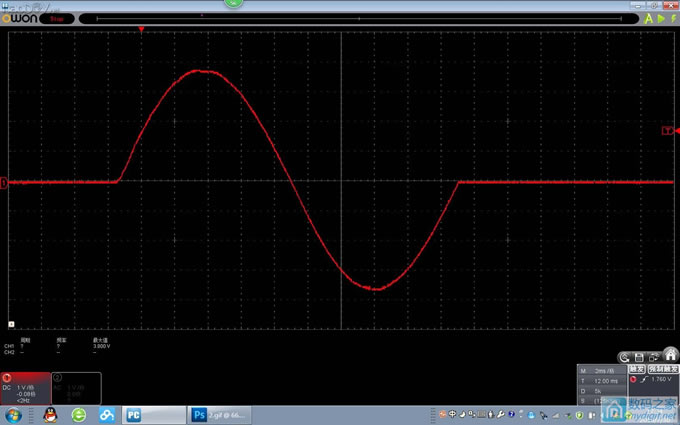Screen dimensions: 680x425
Task: Click the yellow Autoset 'A' icon
Action: [x=649, y=18]
